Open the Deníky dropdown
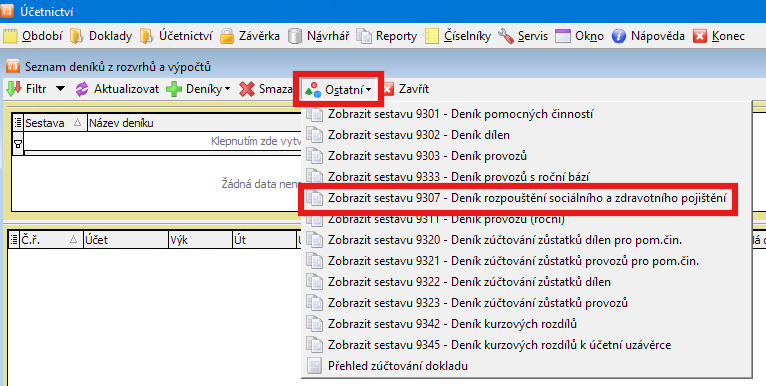Screen dimensions: 766x386 point(198,89)
